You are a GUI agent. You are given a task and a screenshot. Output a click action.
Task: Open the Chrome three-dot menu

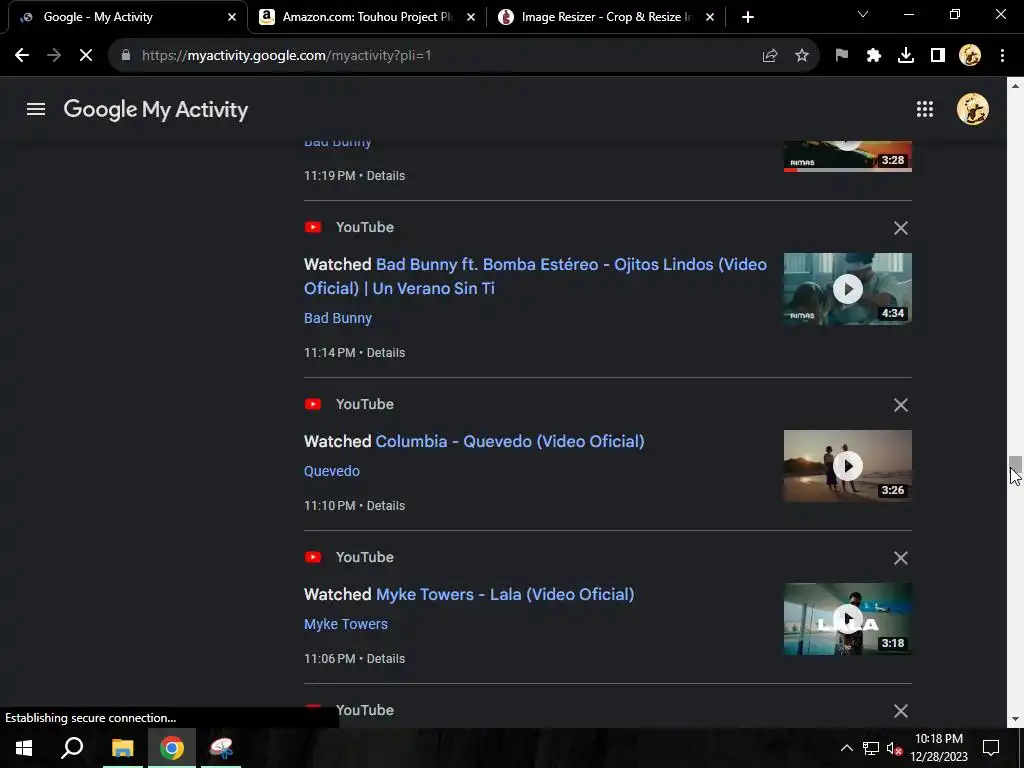point(1002,56)
